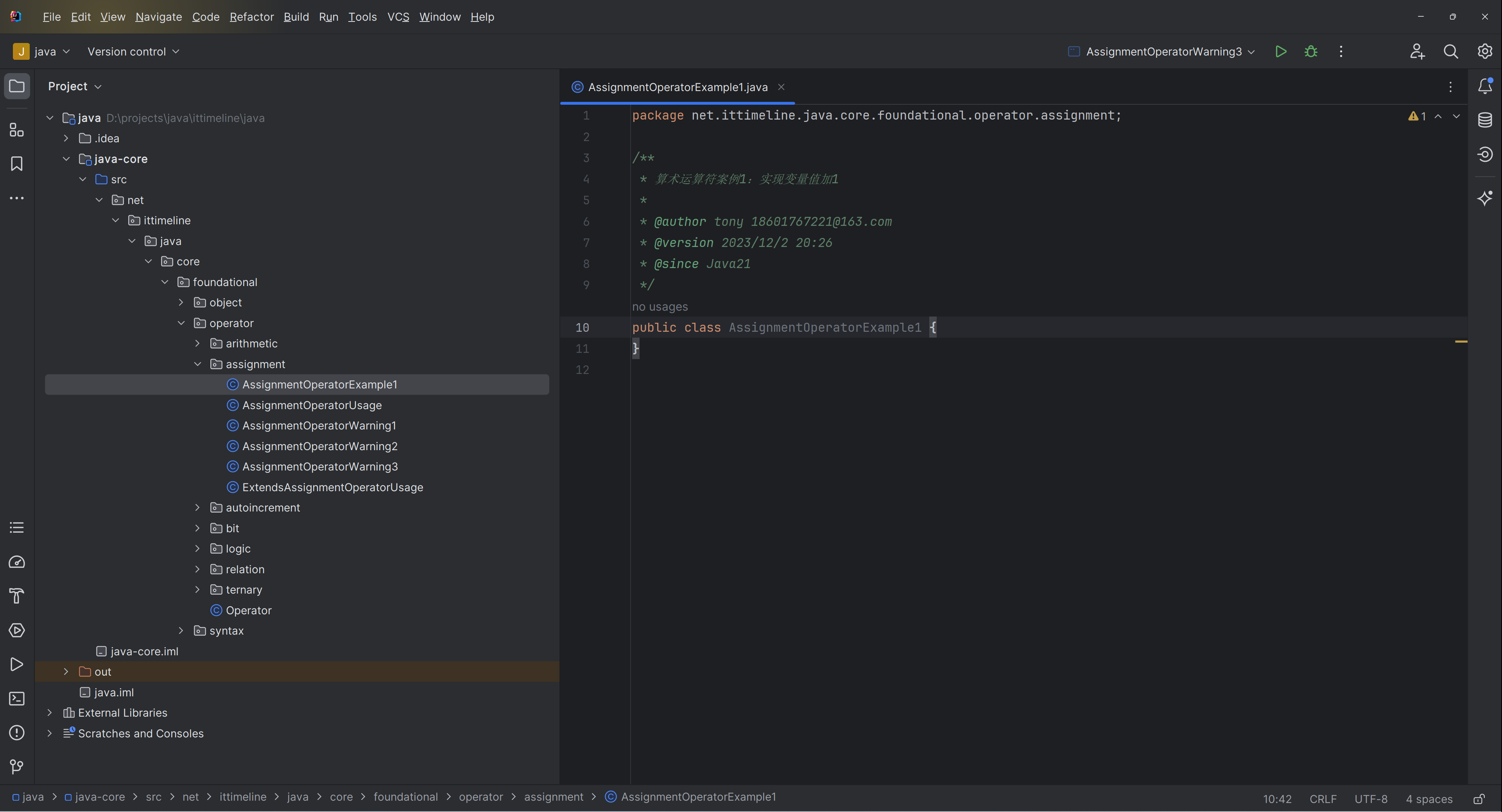The width and height of the screenshot is (1502, 812).
Task: Debug AssignmentOperatorWarning3 with the bug icon
Action: point(1311,51)
